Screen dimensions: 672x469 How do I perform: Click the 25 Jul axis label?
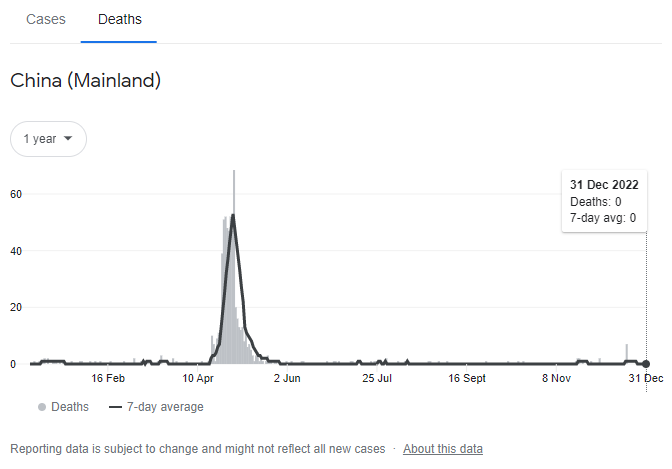point(377,378)
